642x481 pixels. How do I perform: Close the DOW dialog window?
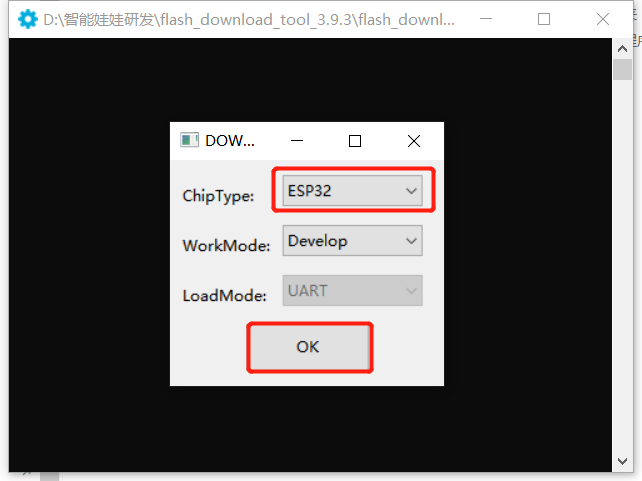coord(414,141)
